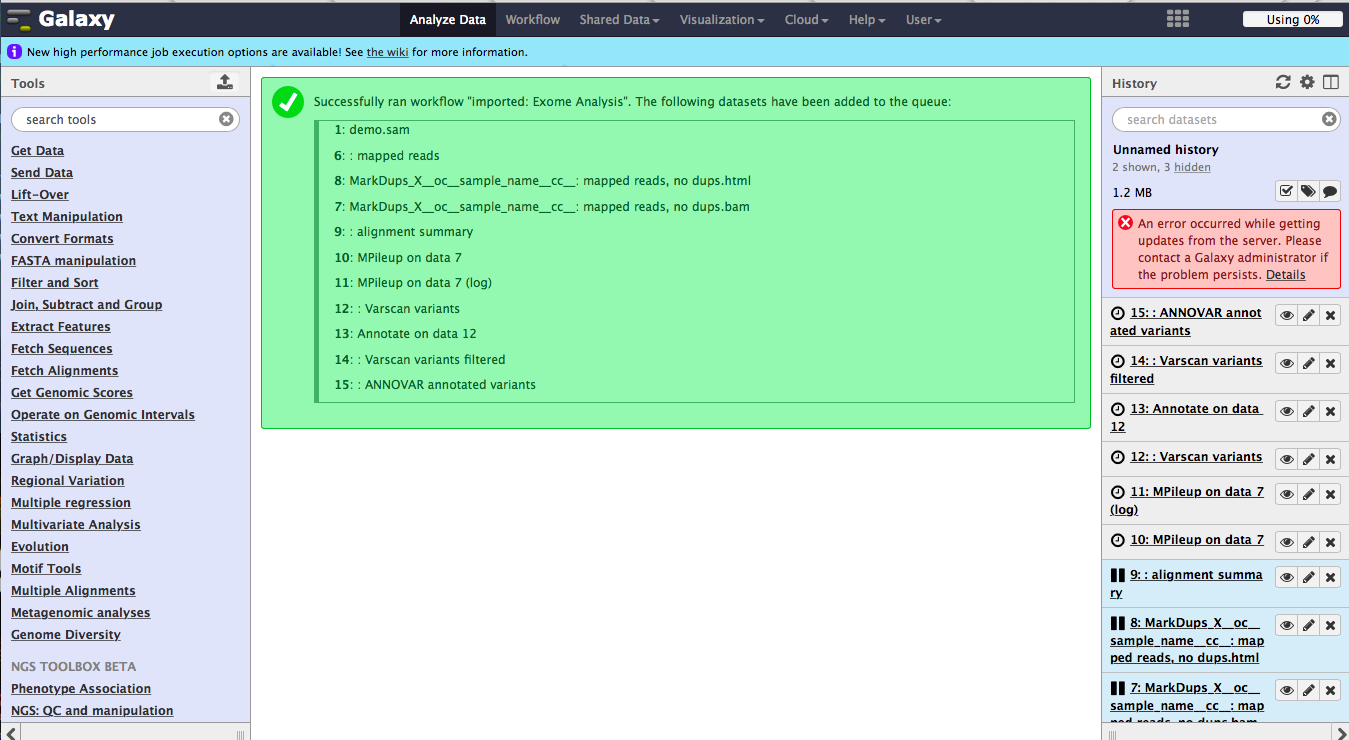
Task: Switch to the Workflow tab
Action: (532, 19)
